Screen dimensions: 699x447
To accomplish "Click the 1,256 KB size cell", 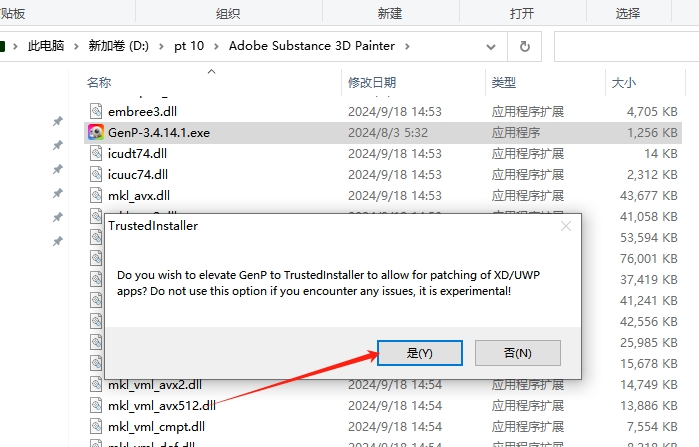I will [x=652, y=132].
